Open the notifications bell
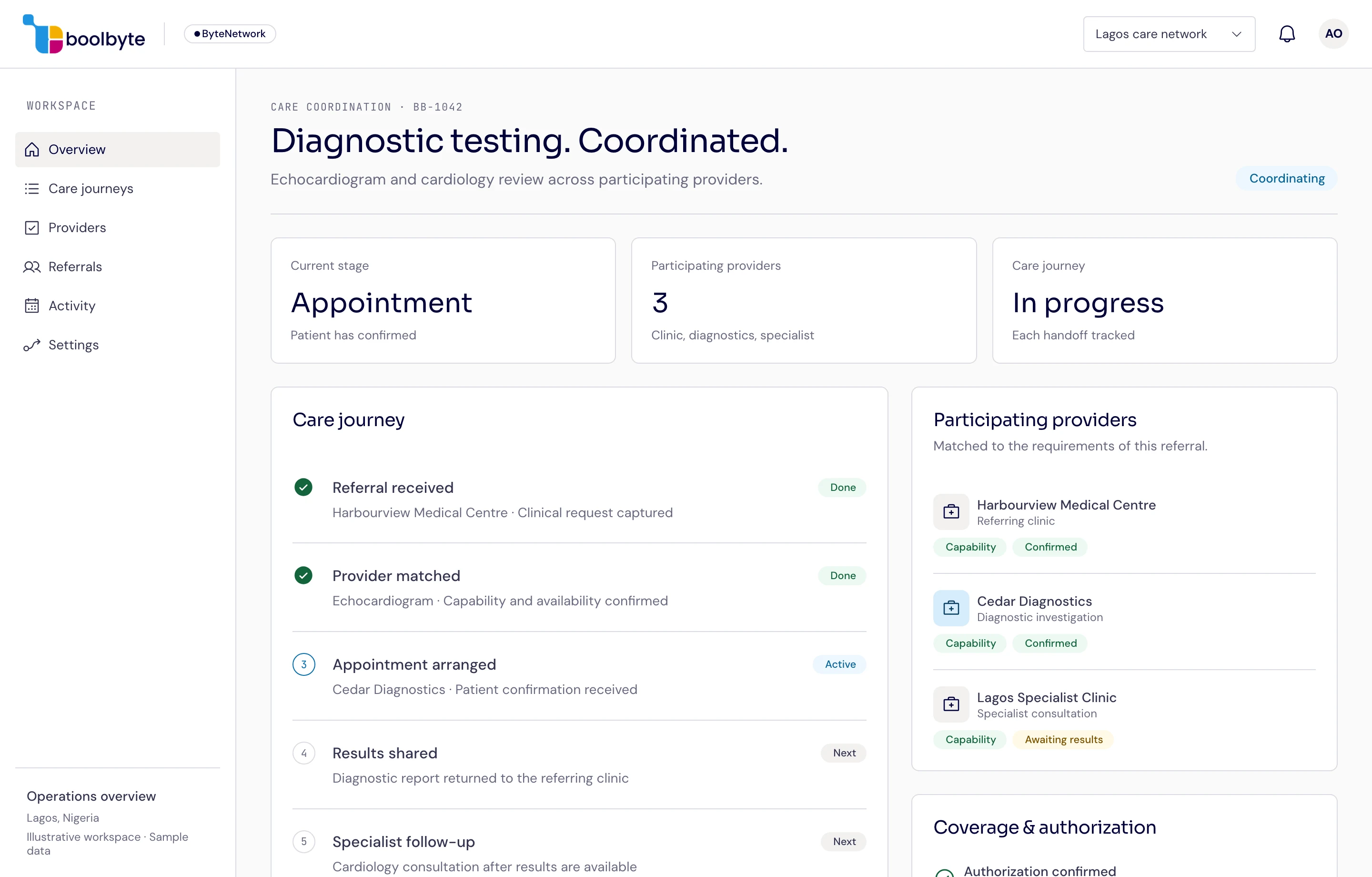 coord(1287,34)
